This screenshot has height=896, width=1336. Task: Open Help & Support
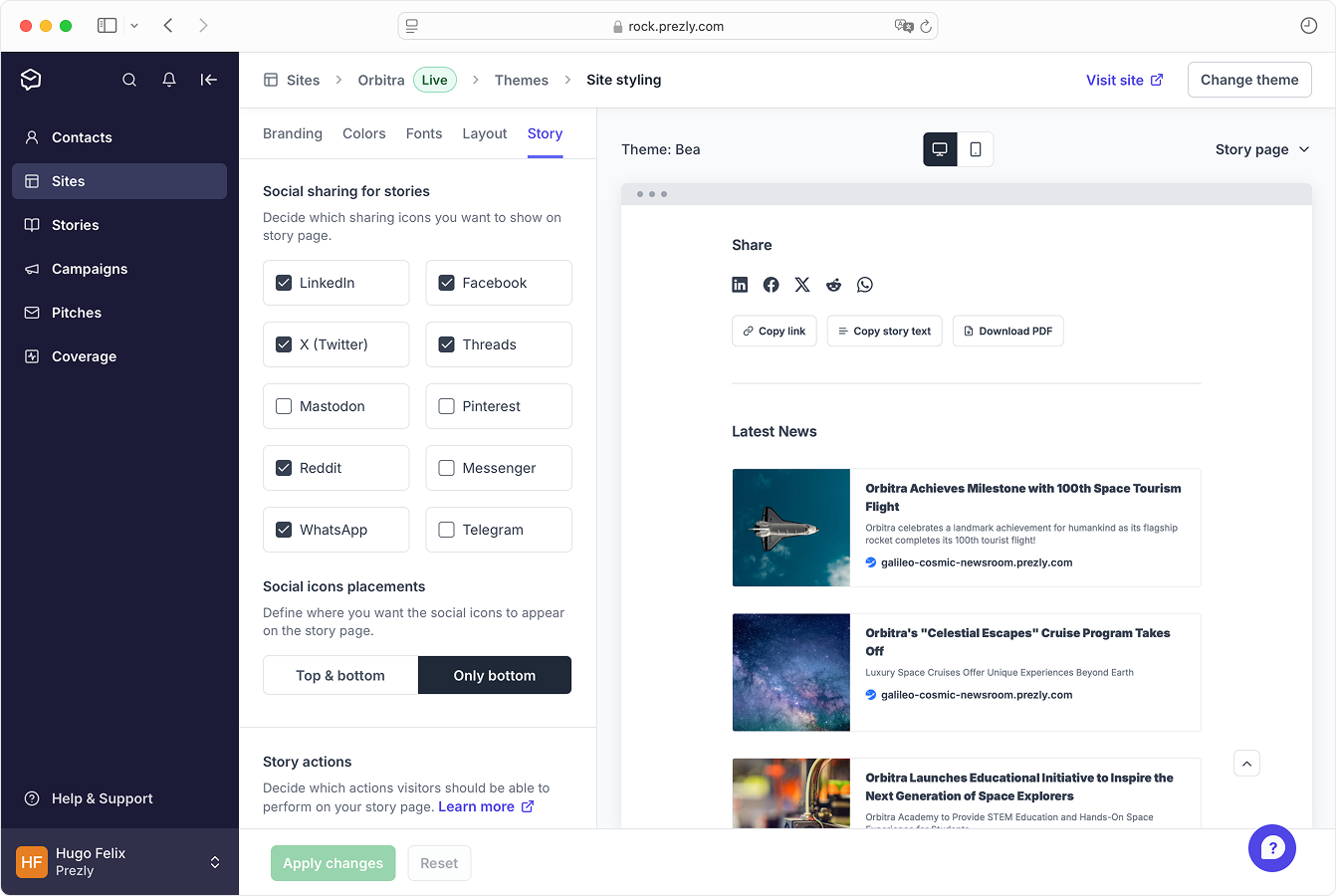click(x=119, y=798)
